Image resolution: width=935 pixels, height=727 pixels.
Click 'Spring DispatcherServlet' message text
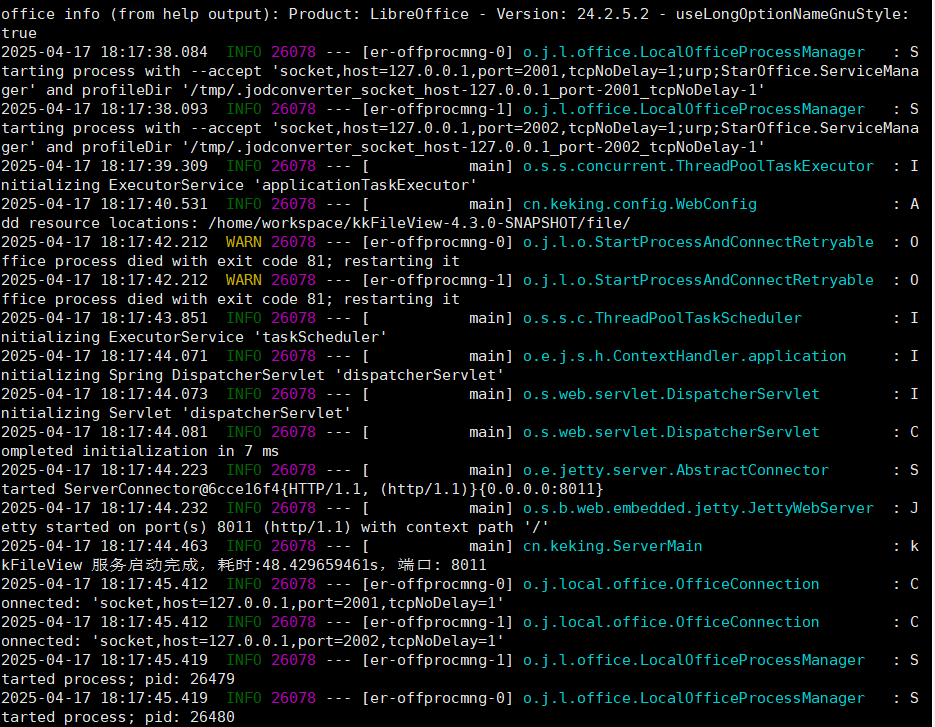(x=216, y=375)
